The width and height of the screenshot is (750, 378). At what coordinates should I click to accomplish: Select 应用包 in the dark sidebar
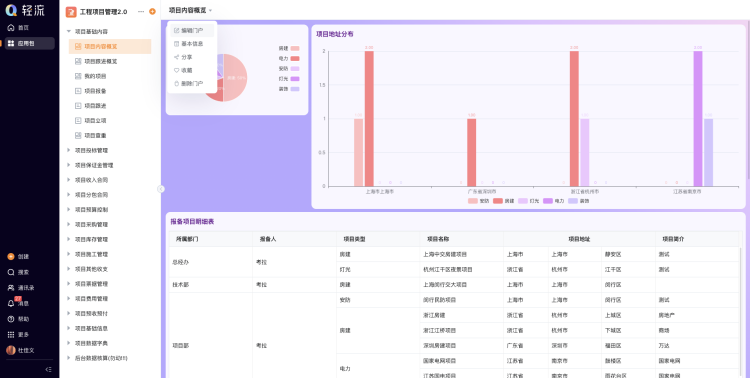click(x=30, y=44)
